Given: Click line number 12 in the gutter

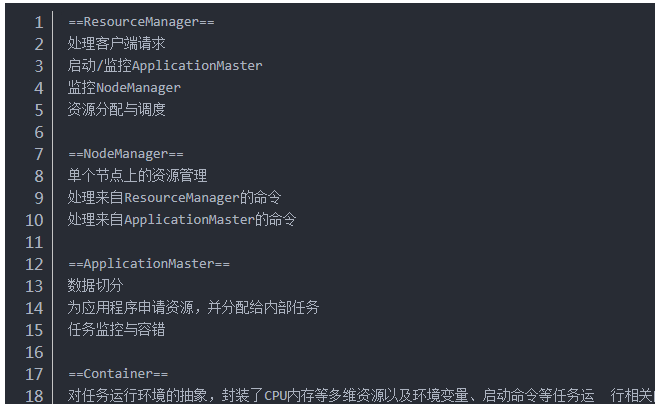Looking at the screenshot, I should coord(34,264).
